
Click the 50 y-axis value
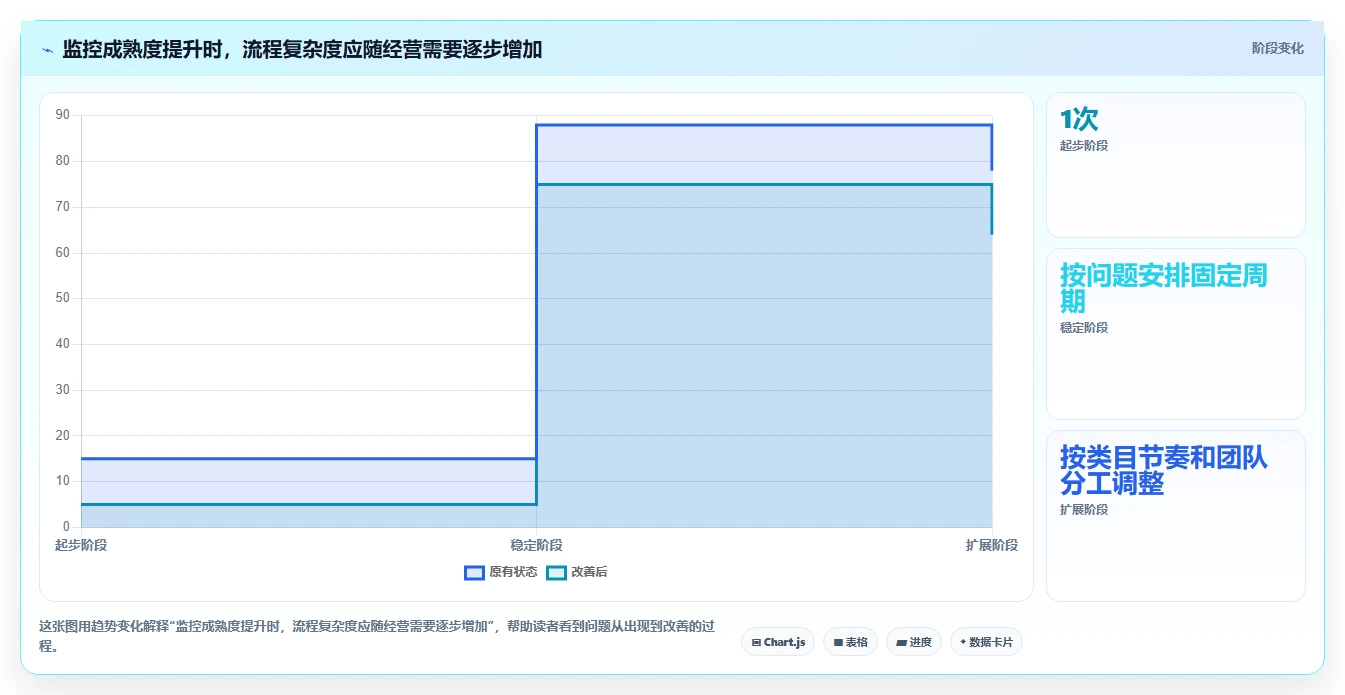click(x=63, y=298)
